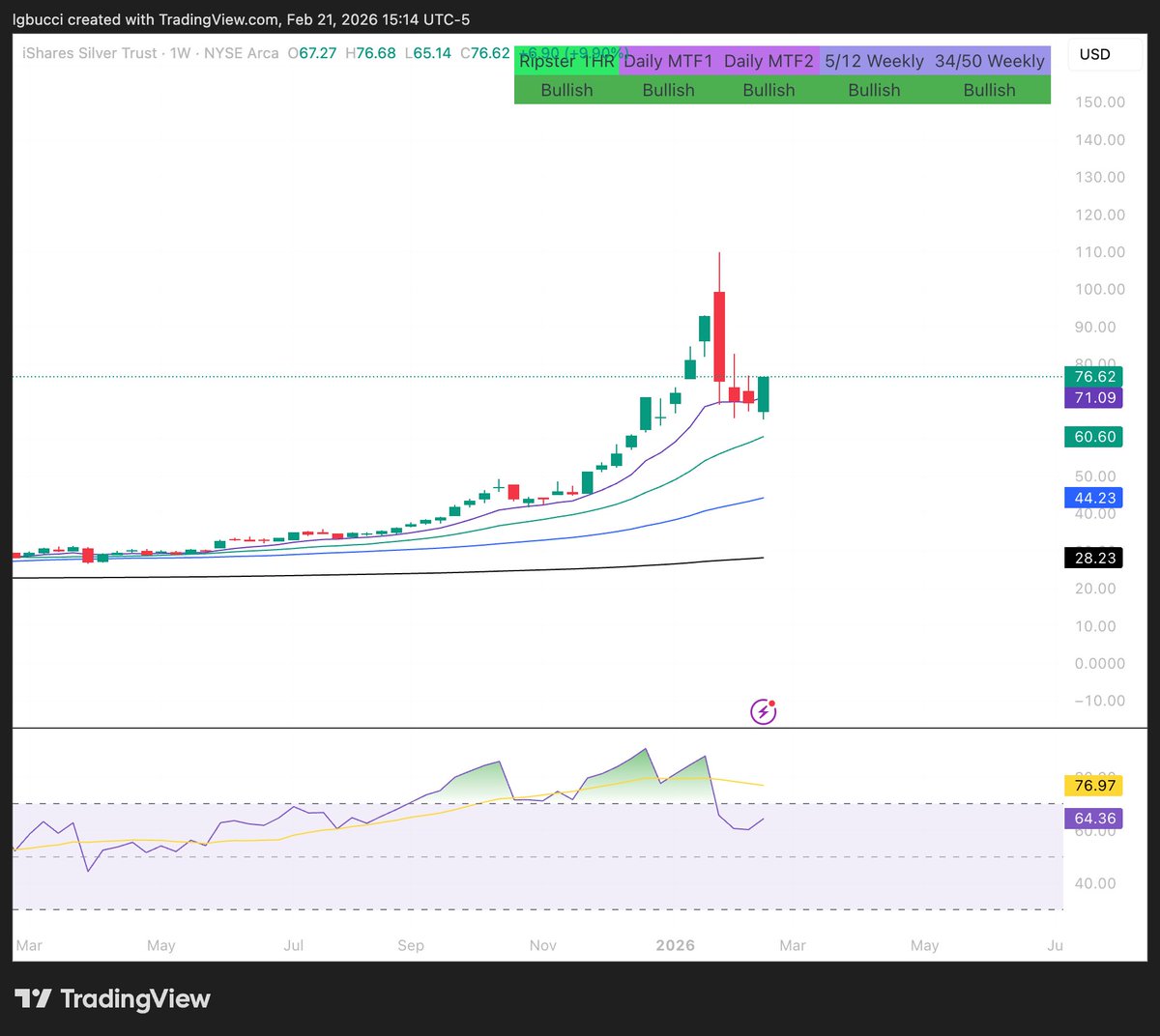Click Bullish under Ripster 1HR
Image resolution: width=1160 pixels, height=1036 pixels.
[566, 90]
